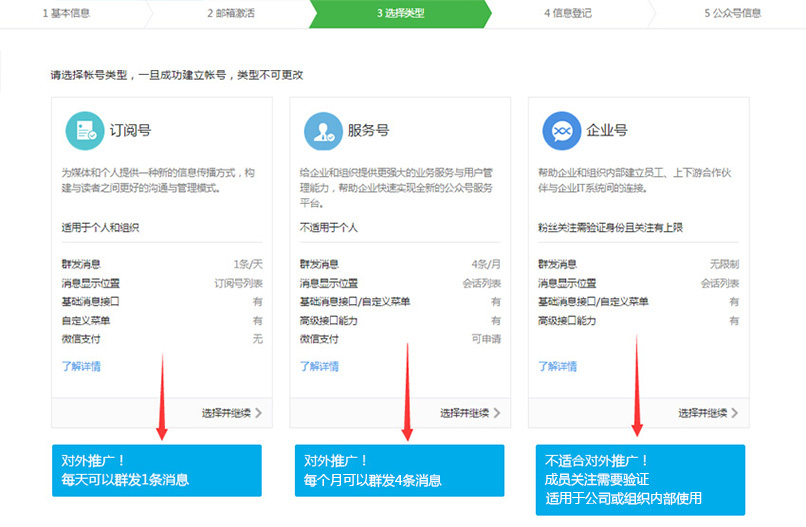The height and width of the screenshot is (527, 806).
Task: Click the active step 3 选择类型
Action: [x=400, y=13]
